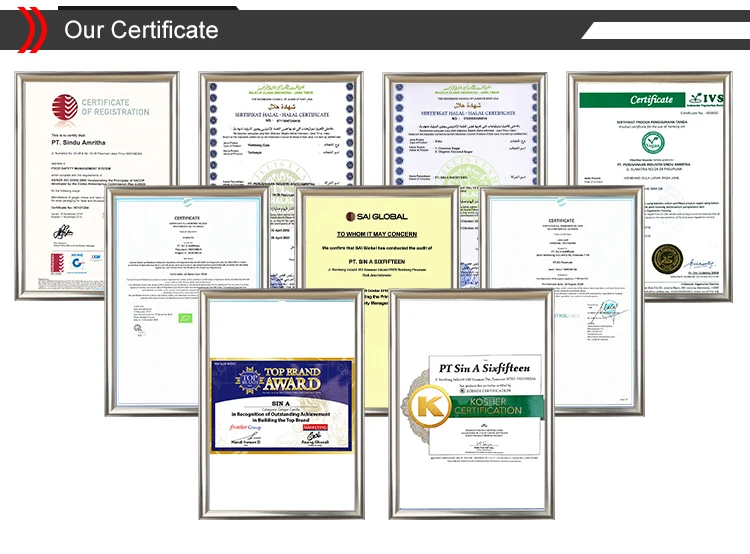
Task: Click the SAI GLOBAL logo
Action: click(377, 217)
